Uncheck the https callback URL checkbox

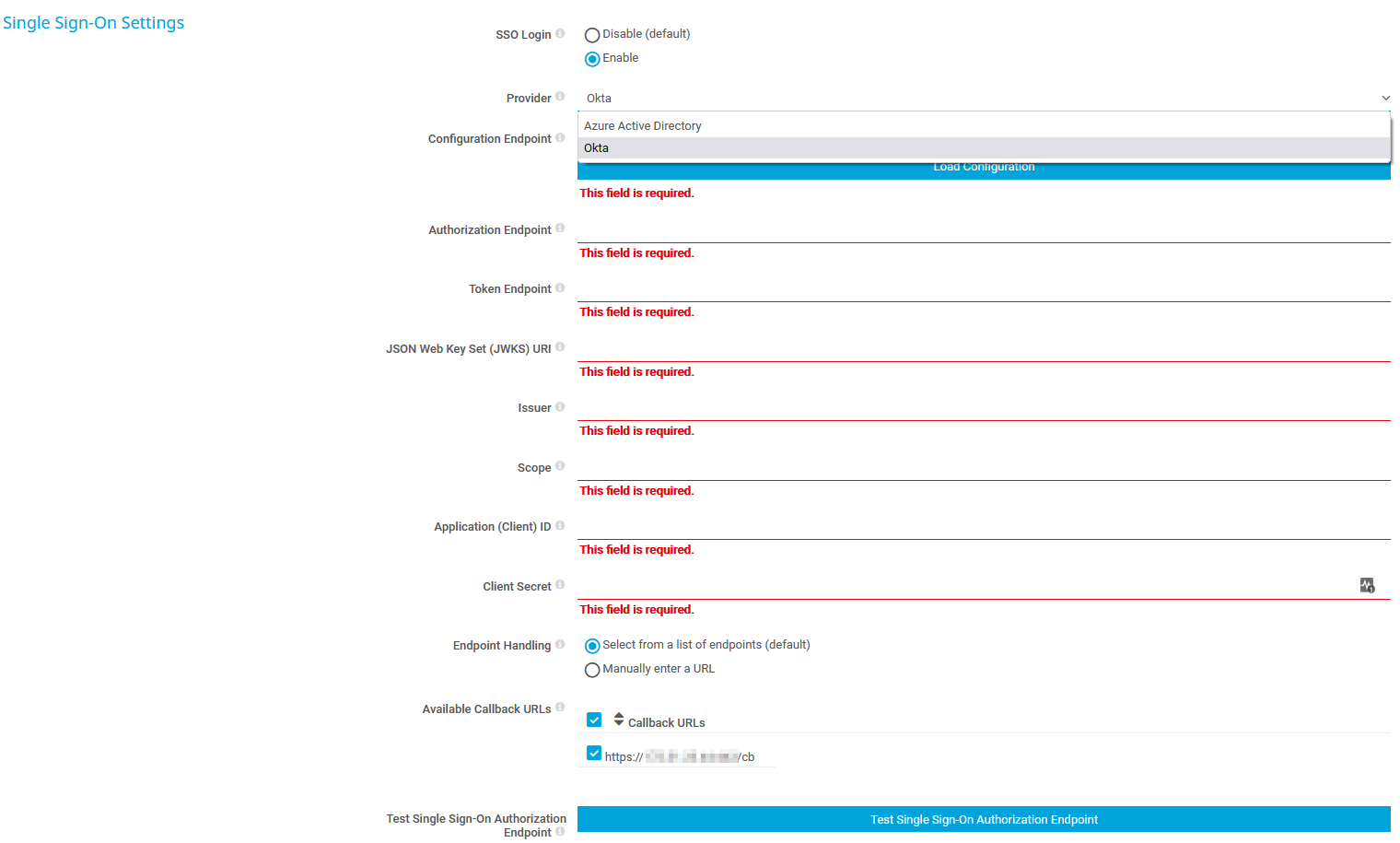click(x=594, y=754)
